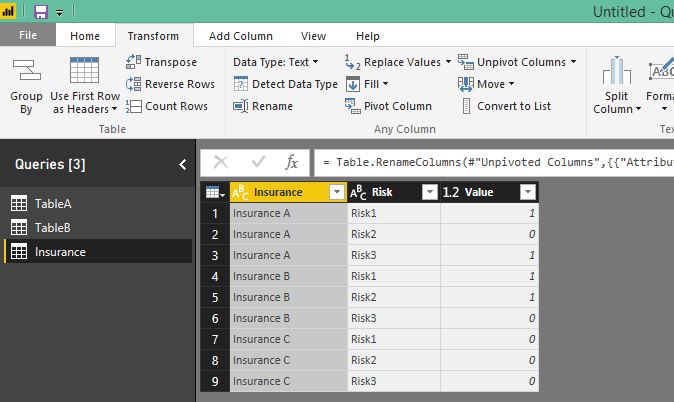Click the Detect Data Type icon
Viewport: 674px width, 402px height.
pyautogui.click(x=240, y=84)
